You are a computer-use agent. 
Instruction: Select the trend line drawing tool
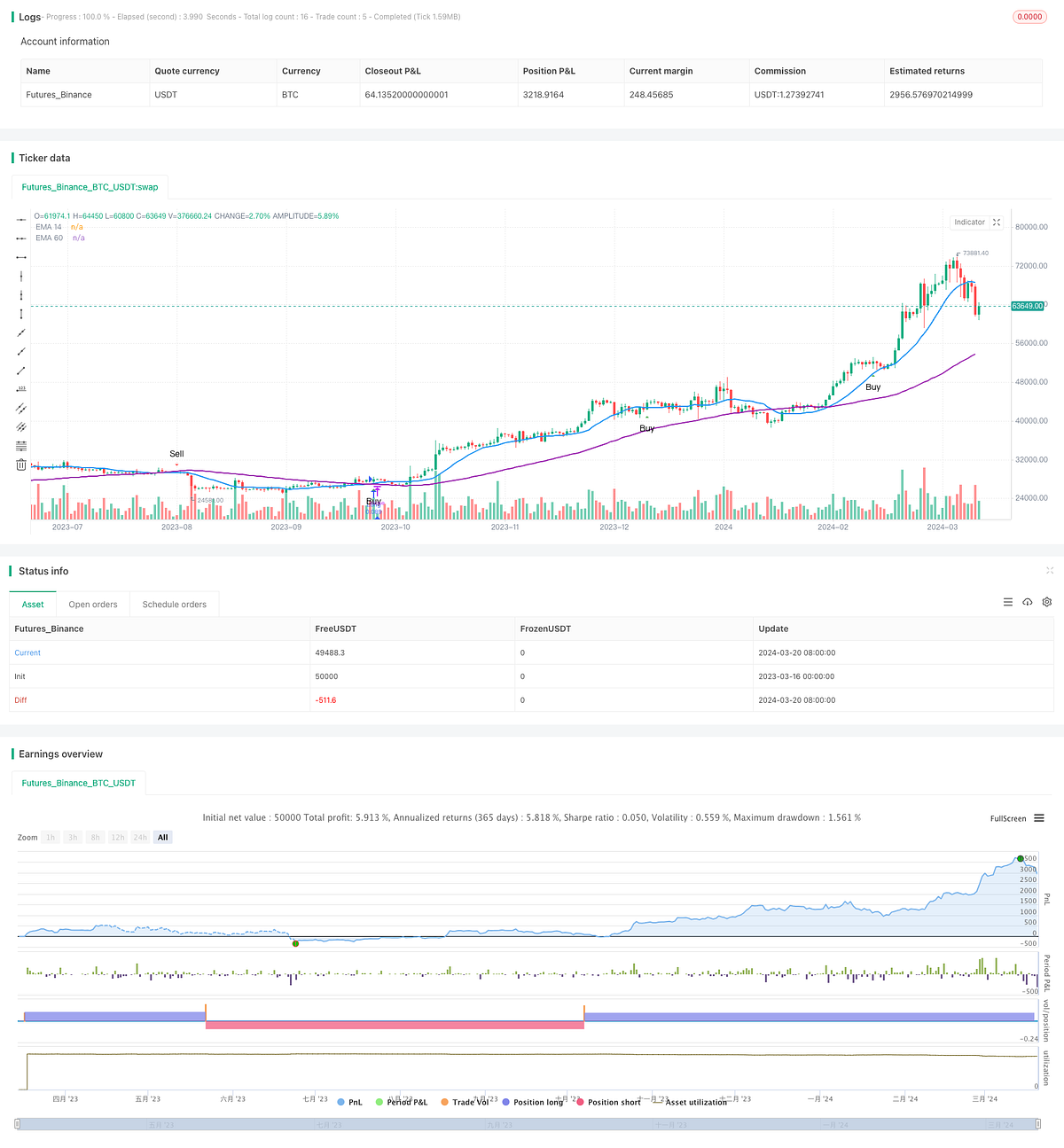pos(20,332)
